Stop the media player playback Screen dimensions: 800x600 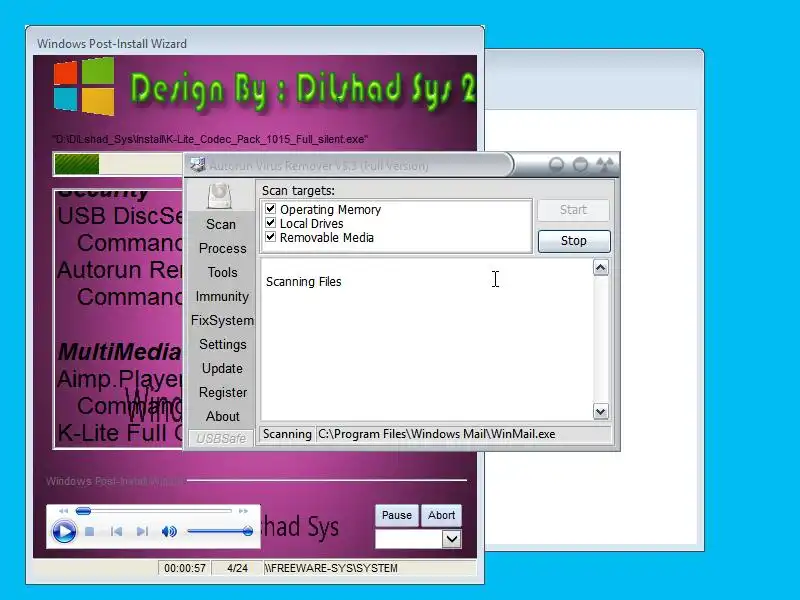coord(90,532)
